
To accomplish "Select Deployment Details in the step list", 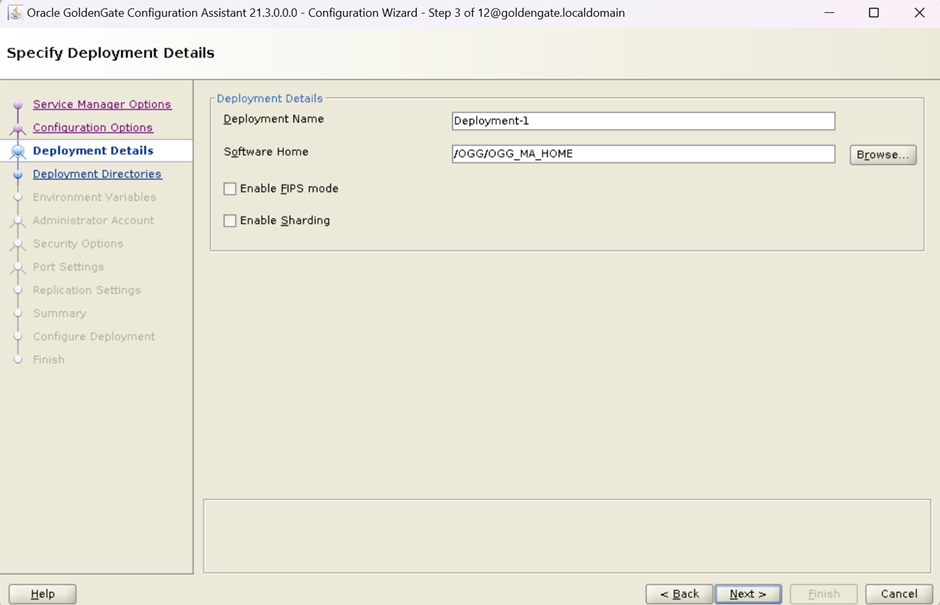I will point(93,151).
